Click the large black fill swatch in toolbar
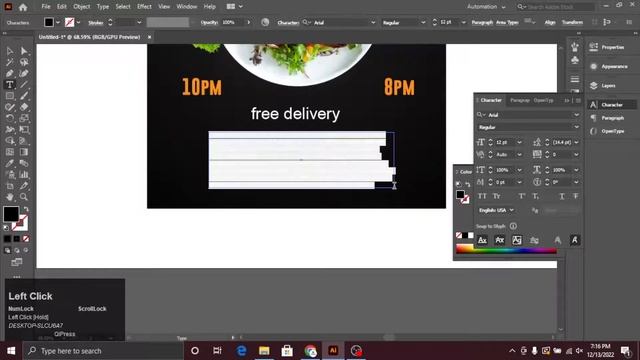640x360 pixels. pyautogui.click(x=11, y=214)
